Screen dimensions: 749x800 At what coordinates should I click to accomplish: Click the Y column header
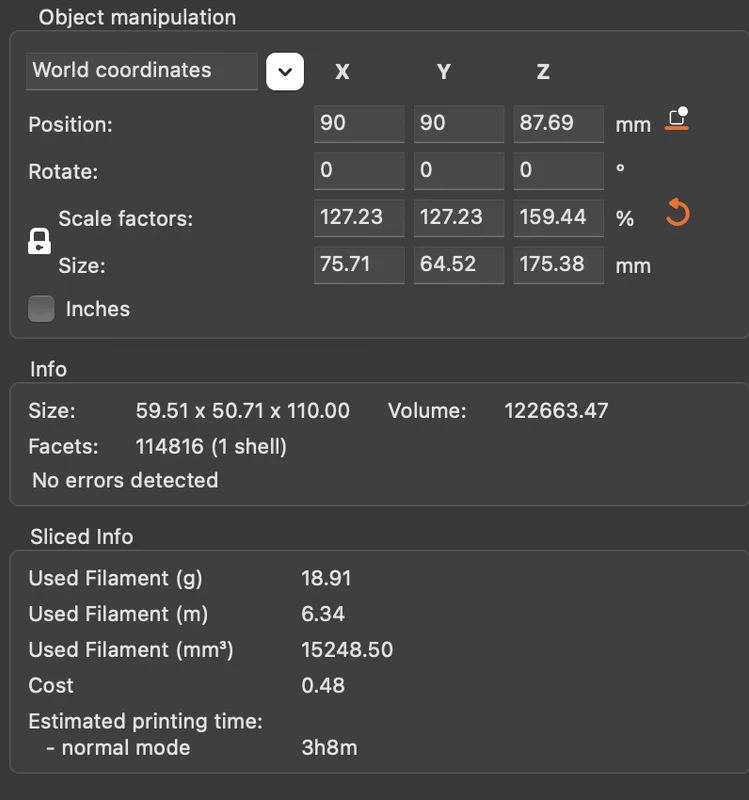click(444, 72)
